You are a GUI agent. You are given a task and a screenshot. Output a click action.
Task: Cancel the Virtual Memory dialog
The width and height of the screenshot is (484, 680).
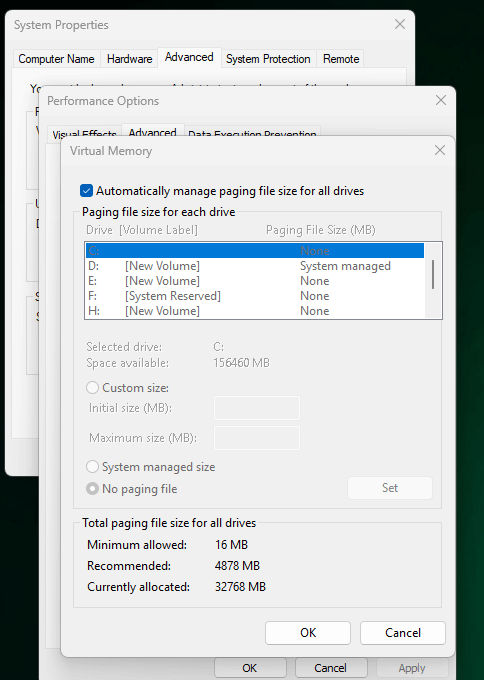pyautogui.click(x=402, y=633)
